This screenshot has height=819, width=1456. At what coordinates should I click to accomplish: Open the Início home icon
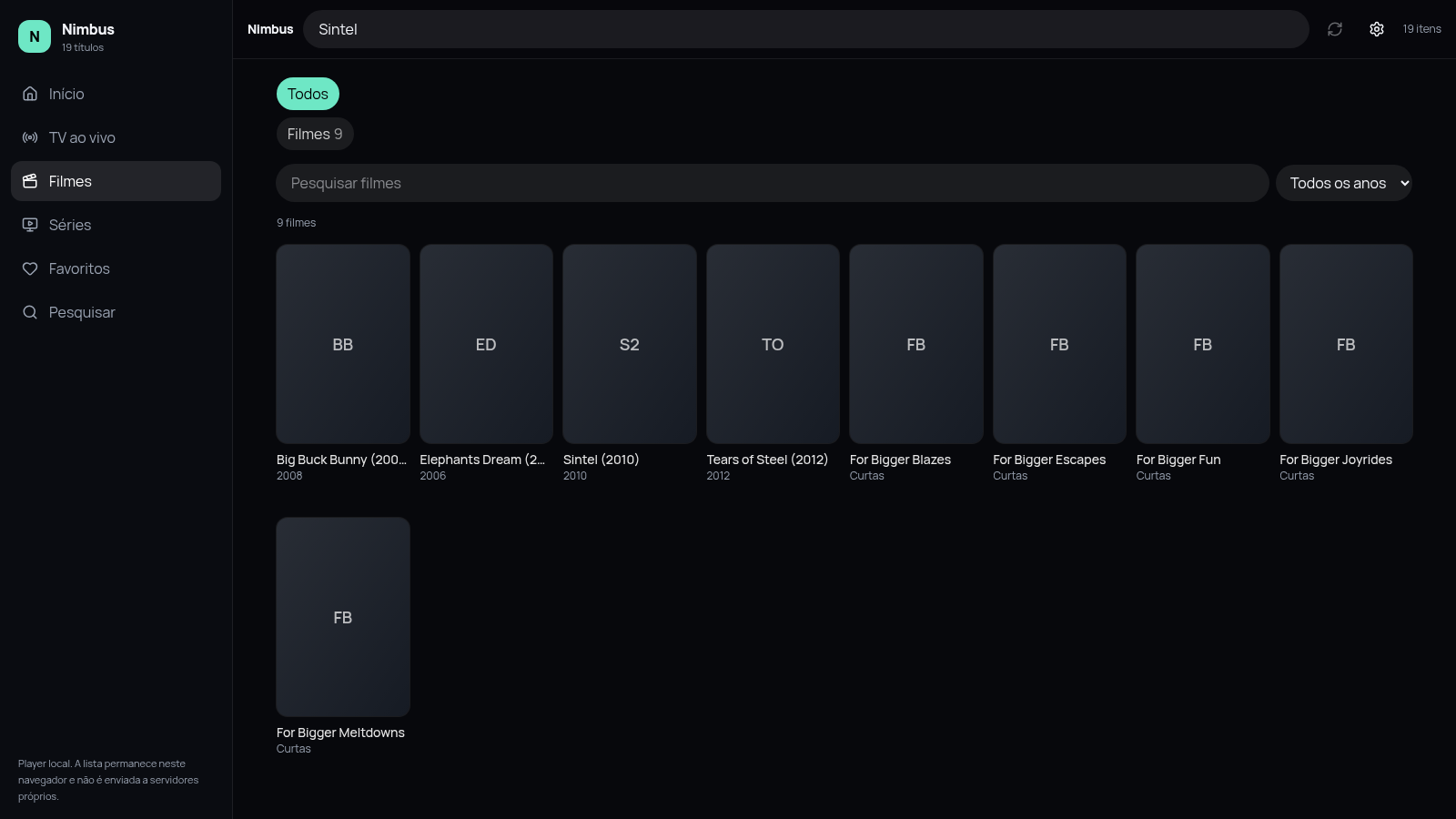[30, 94]
